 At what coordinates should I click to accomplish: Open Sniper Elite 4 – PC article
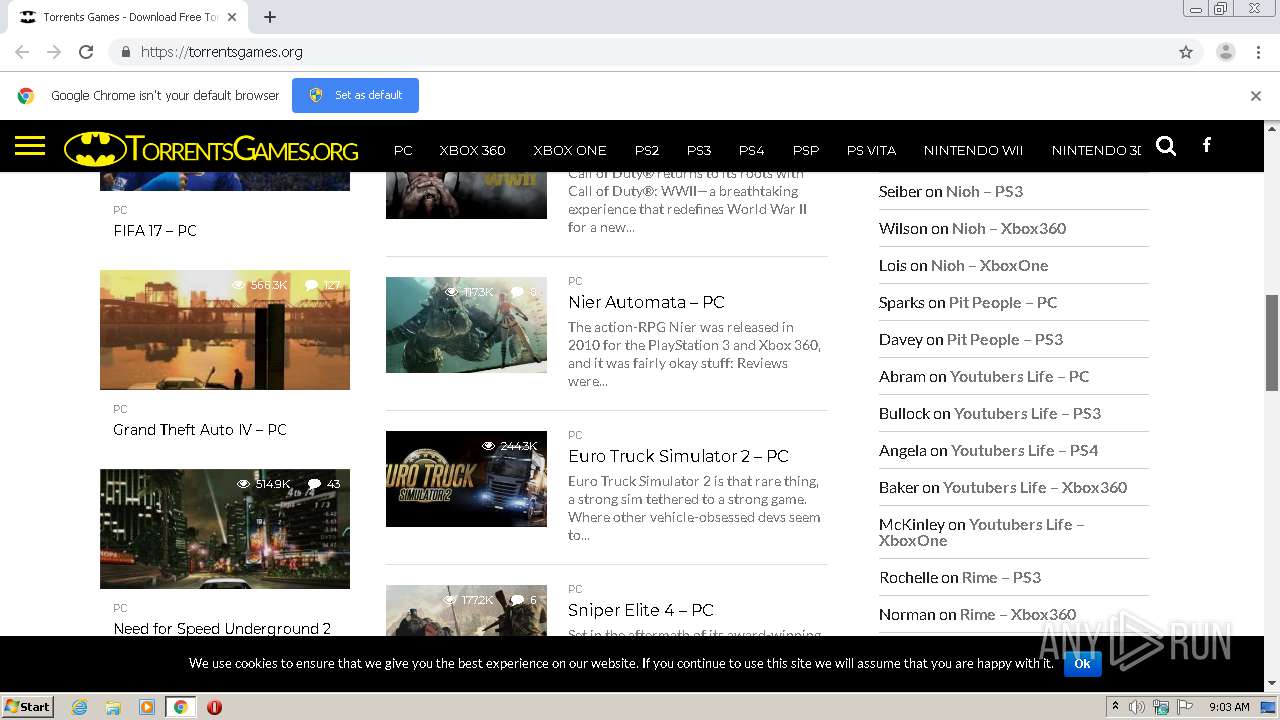click(x=641, y=610)
